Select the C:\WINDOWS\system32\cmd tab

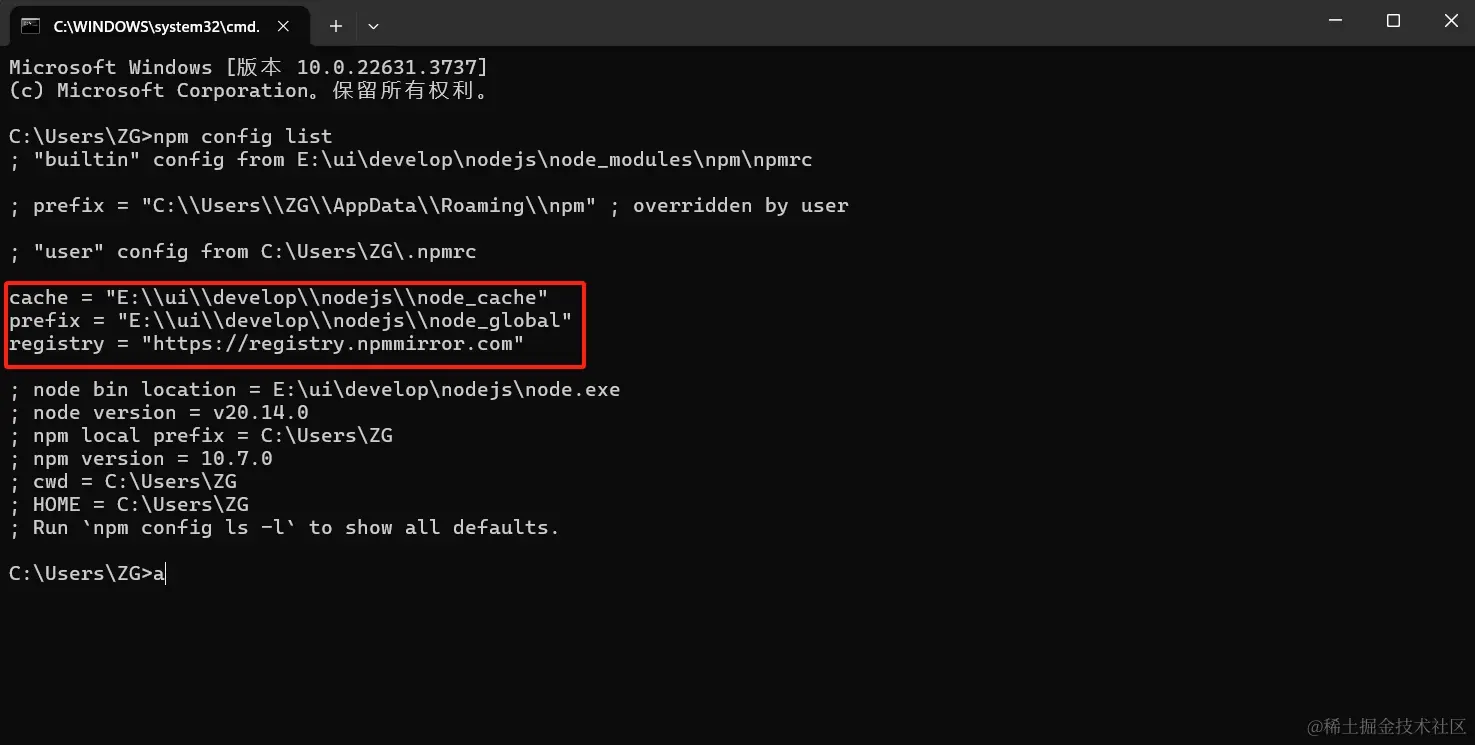point(155,26)
